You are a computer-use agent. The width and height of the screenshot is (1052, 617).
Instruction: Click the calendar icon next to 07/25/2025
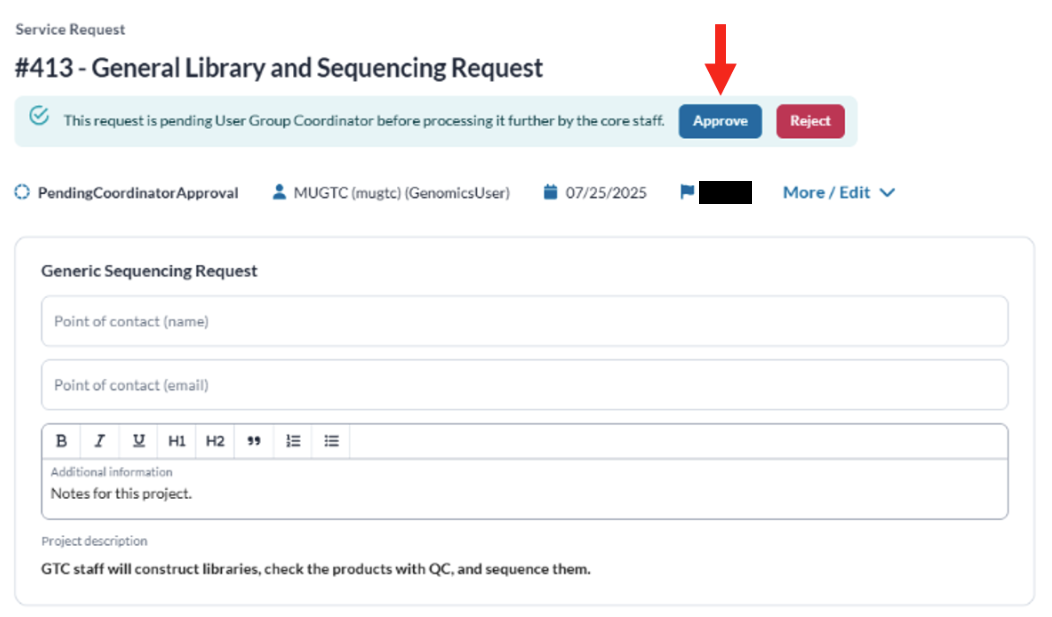550,193
